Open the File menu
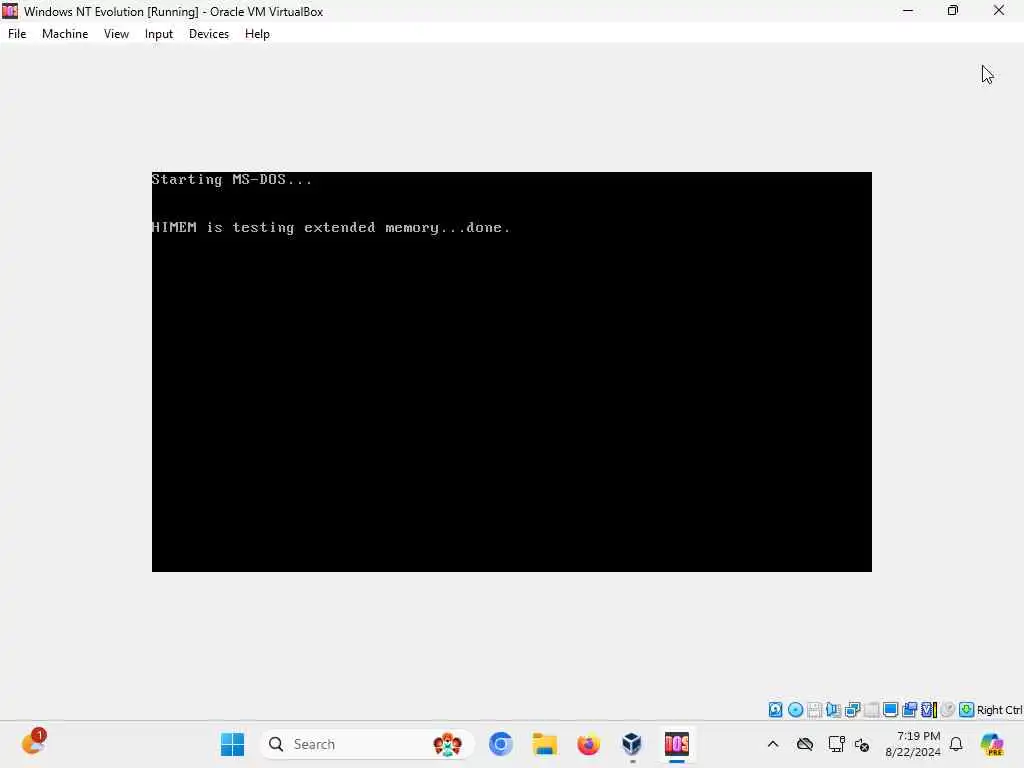Screen dimensions: 1024x768 17,34
